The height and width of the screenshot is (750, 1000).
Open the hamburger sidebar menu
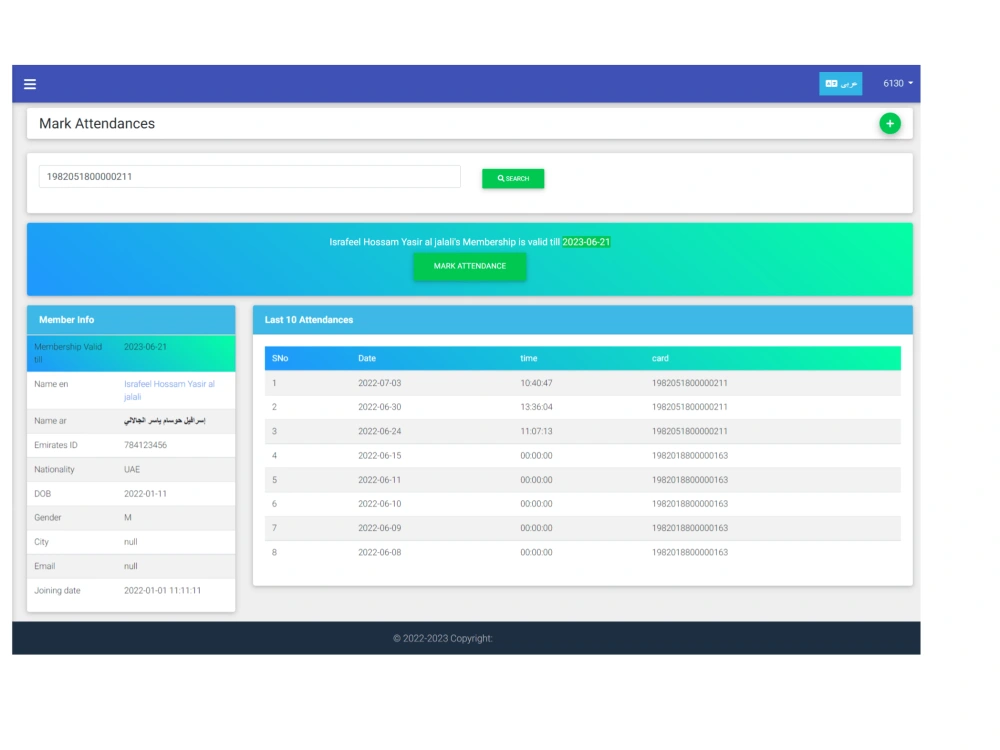[30, 84]
